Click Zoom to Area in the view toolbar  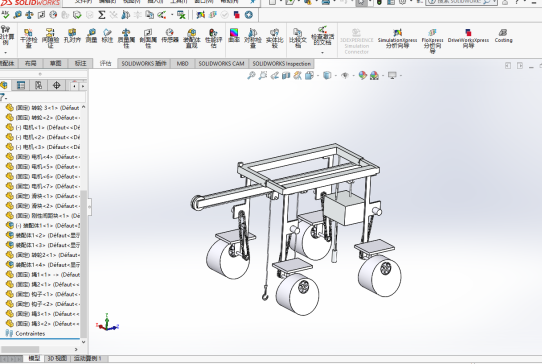coord(263,75)
